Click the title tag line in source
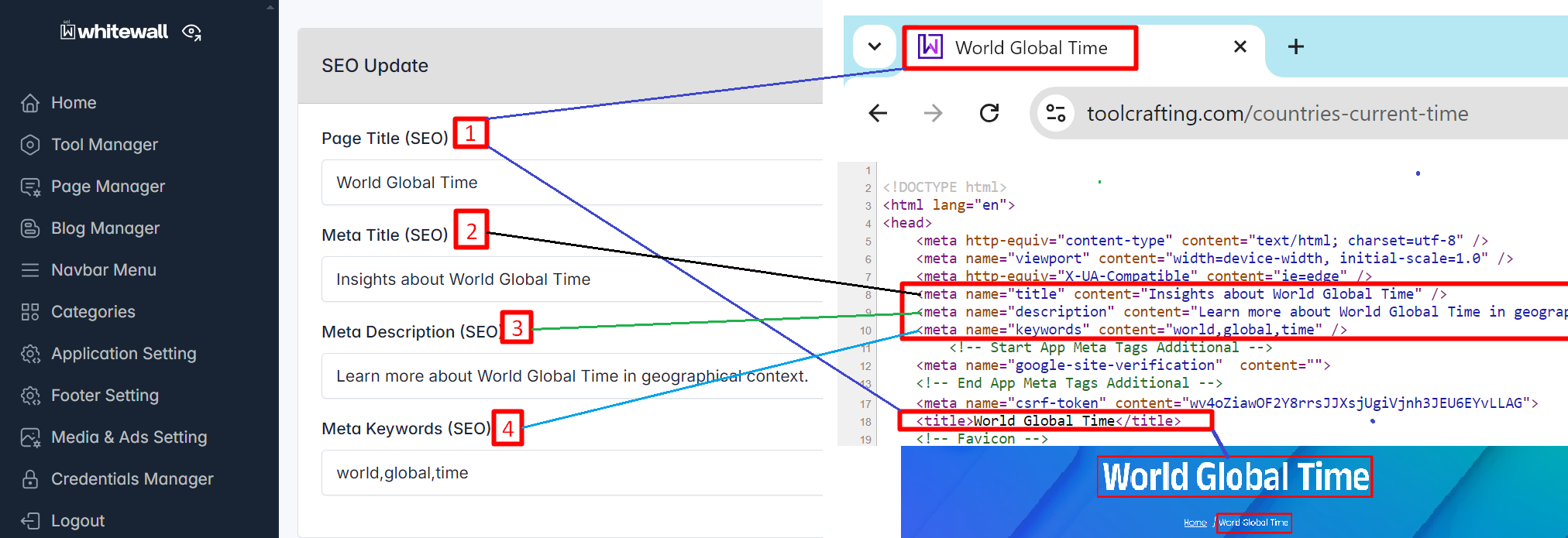Image resolution: width=1568 pixels, height=538 pixels. (1049, 421)
